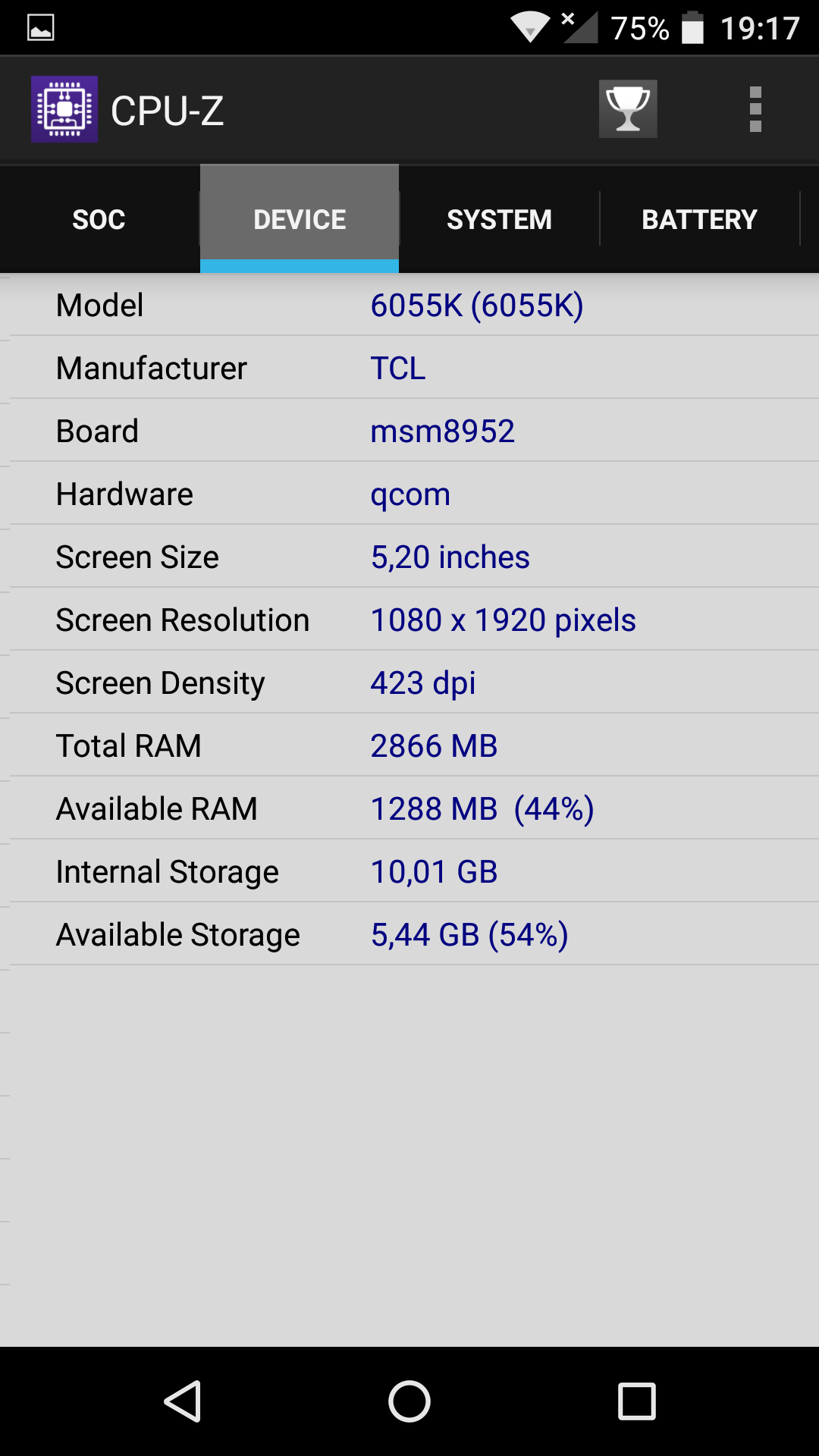This screenshot has height=1456, width=819.
Task: Select the DEVICE tab
Action: click(x=300, y=219)
